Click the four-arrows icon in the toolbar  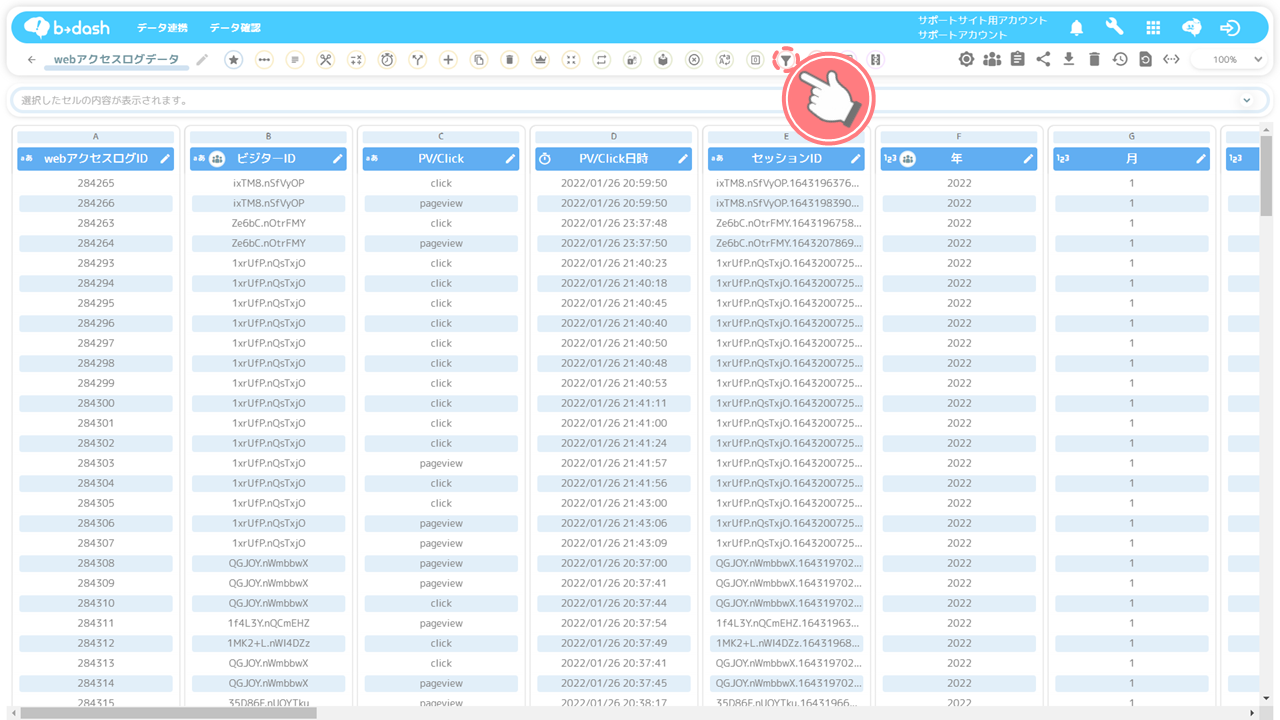tap(571, 60)
